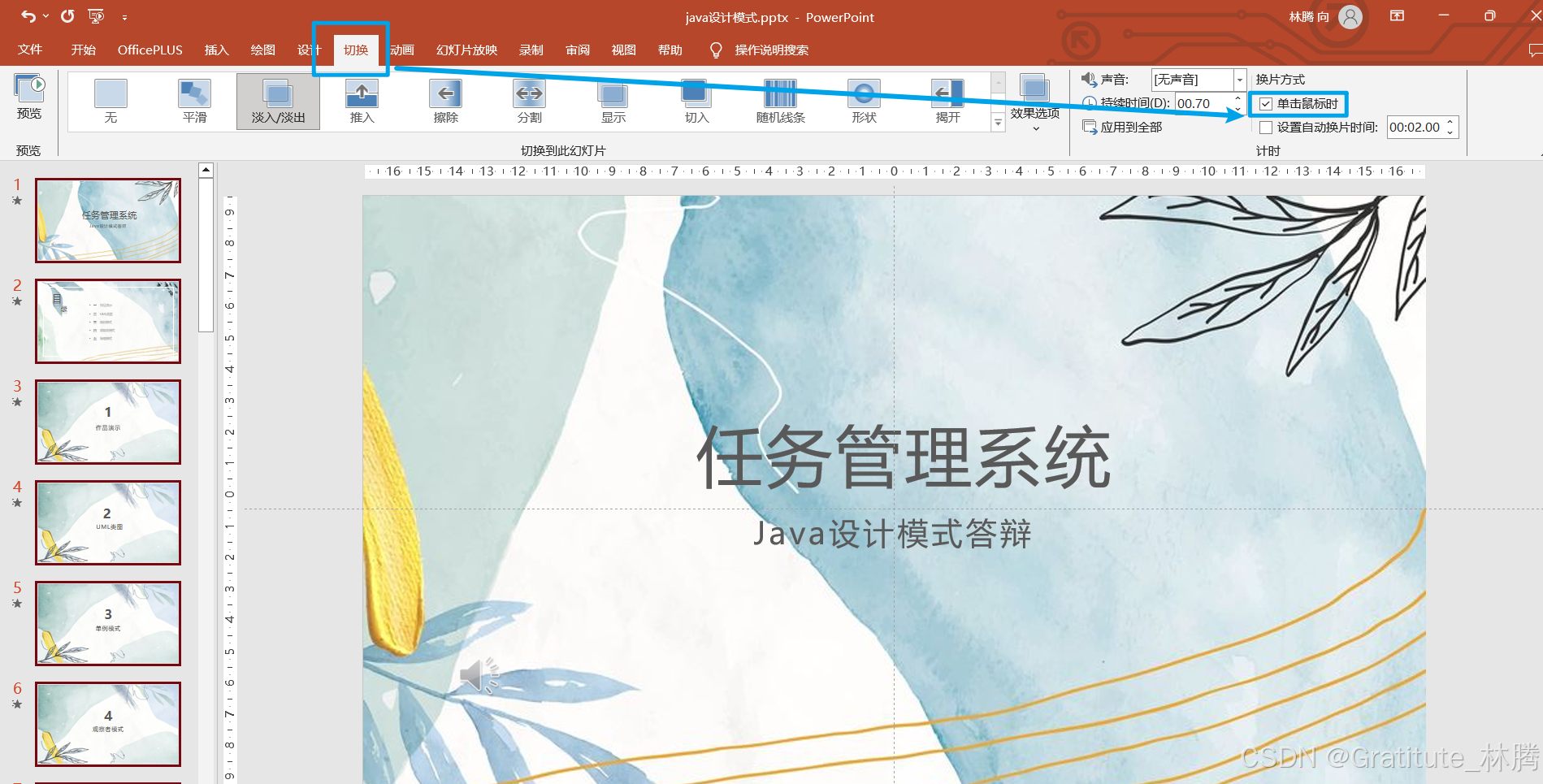The image size is (1543, 784).
Task: Select the Random Bars (随机线条) transition
Action: (780, 102)
